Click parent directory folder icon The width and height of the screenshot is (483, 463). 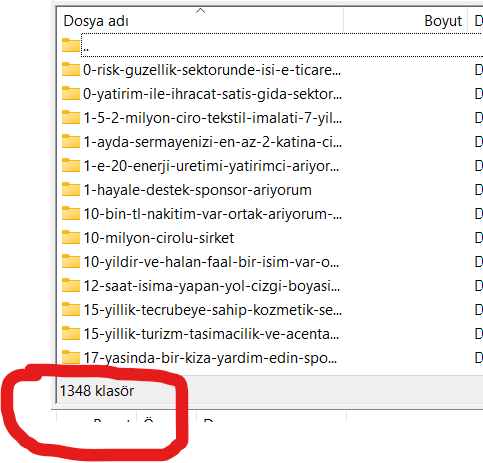pos(71,45)
